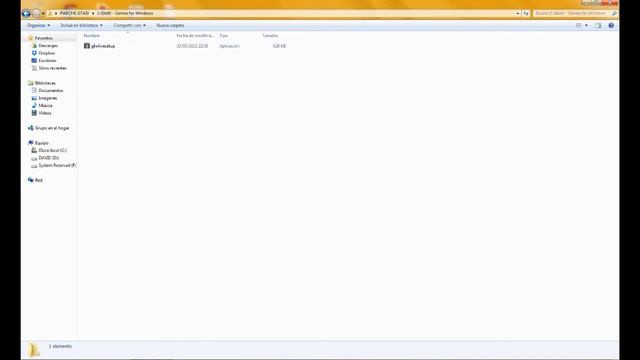Click the Forward navigation arrow button
Viewport: 640px width, 360px height.
coord(36,13)
